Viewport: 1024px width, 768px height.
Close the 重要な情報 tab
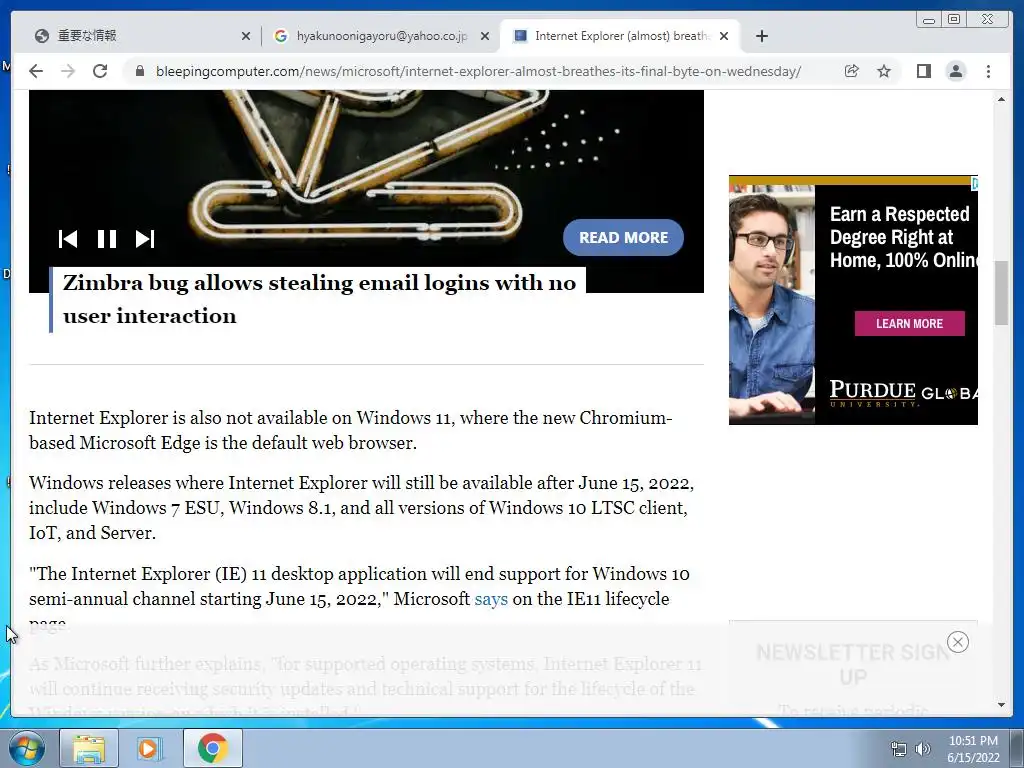[x=246, y=36]
